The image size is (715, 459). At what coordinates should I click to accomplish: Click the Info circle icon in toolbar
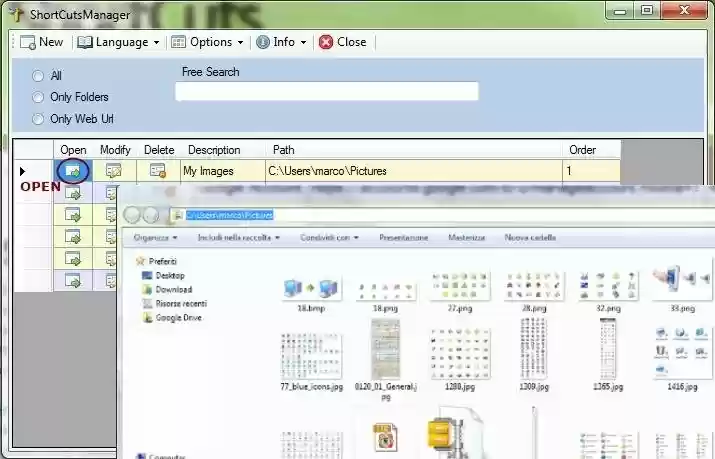coord(263,42)
